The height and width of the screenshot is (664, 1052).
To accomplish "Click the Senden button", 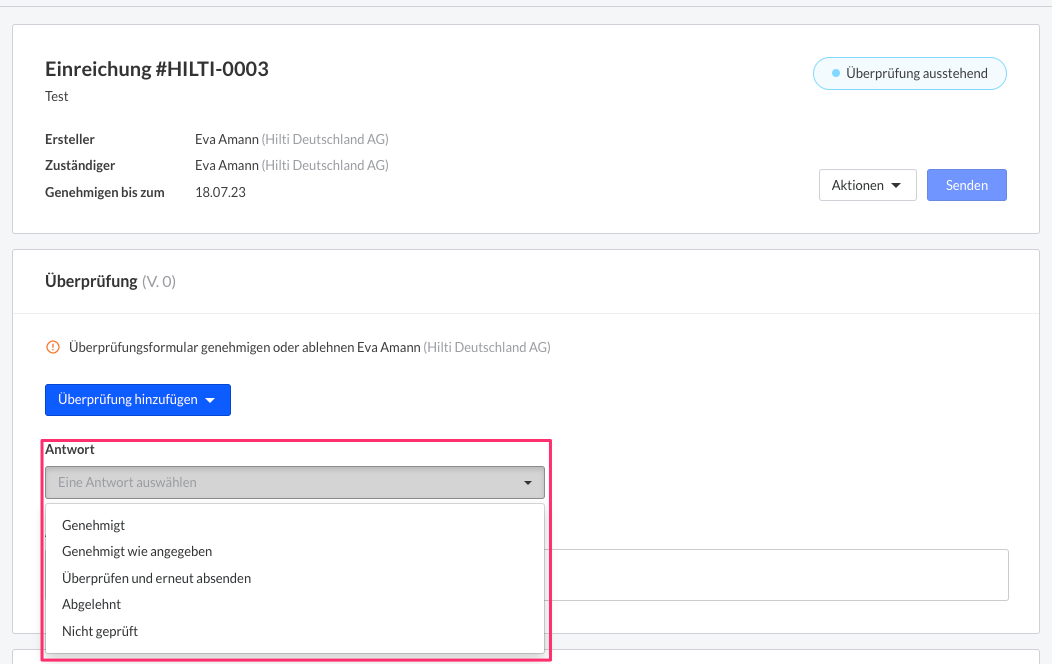I will (967, 185).
